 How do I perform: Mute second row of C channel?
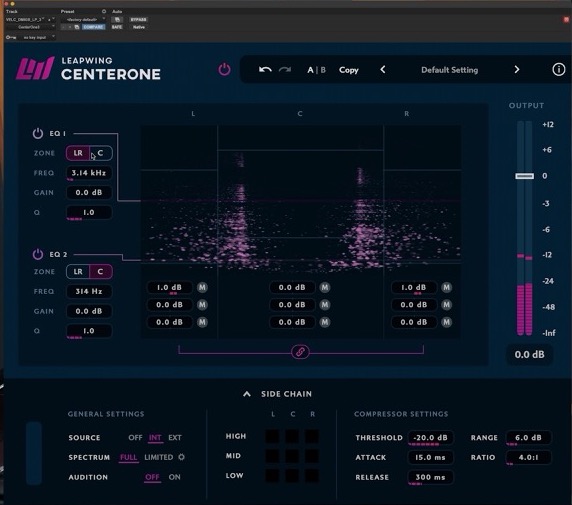(x=325, y=305)
